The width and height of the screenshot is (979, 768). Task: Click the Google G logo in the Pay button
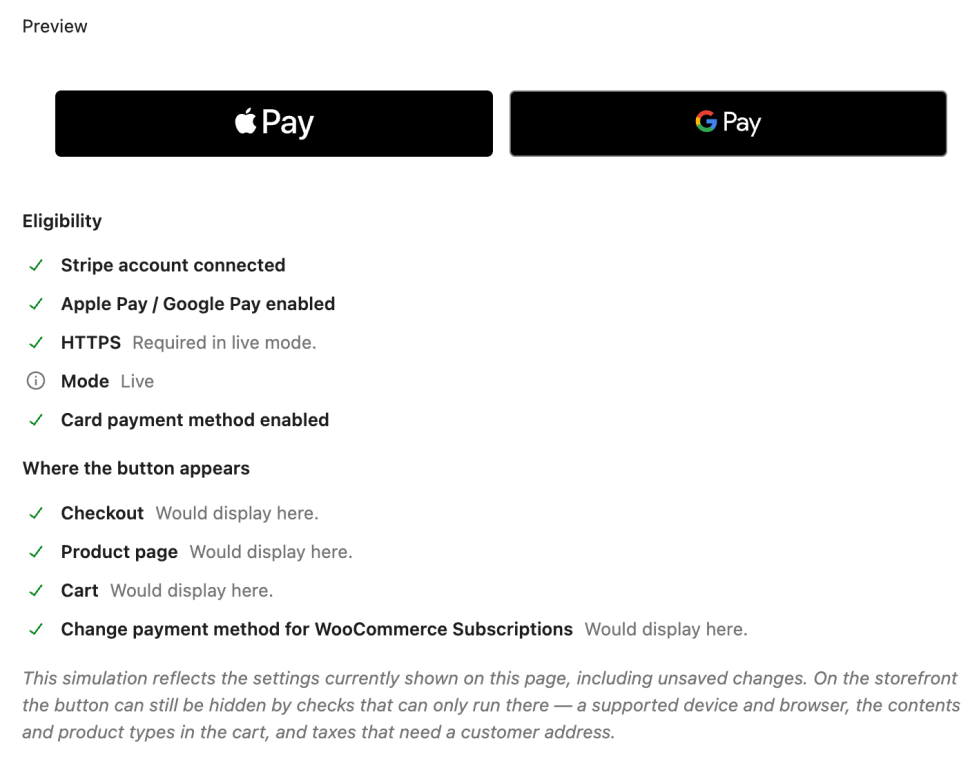click(x=706, y=121)
